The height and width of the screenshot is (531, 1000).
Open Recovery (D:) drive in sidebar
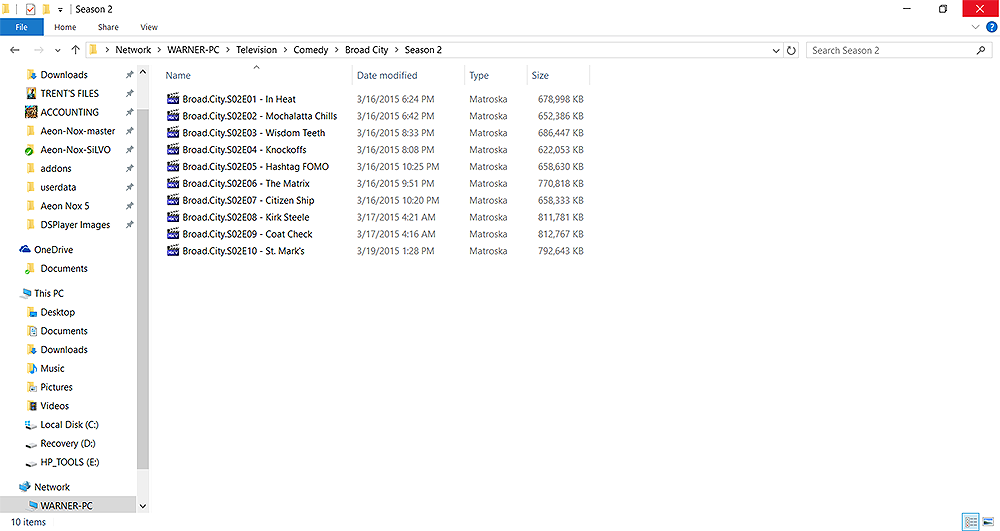point(68,444)
